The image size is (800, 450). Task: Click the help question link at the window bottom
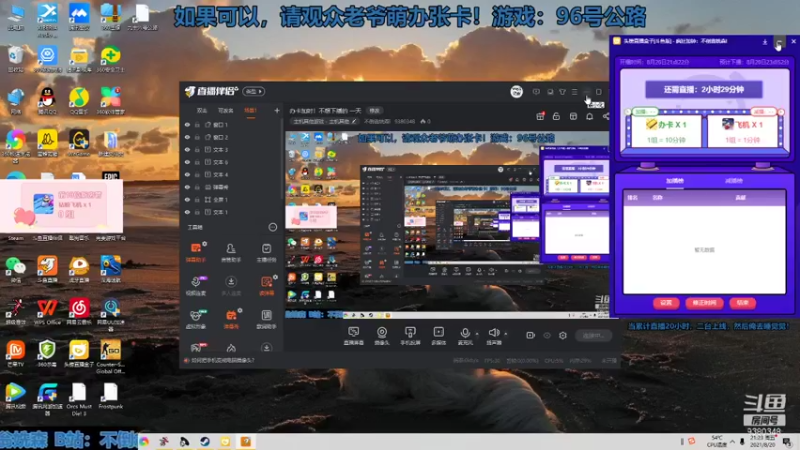click(222, 360)
